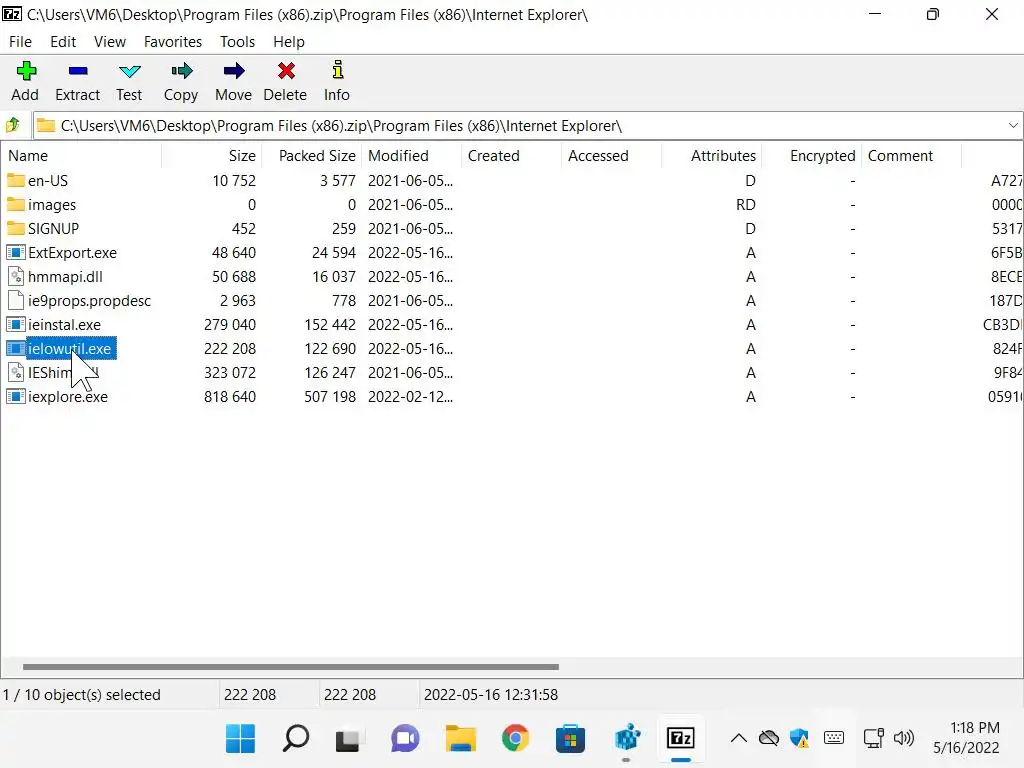
Task: Click status bar date 2022-05-16 12:31:58
Action: click(491, 695)
